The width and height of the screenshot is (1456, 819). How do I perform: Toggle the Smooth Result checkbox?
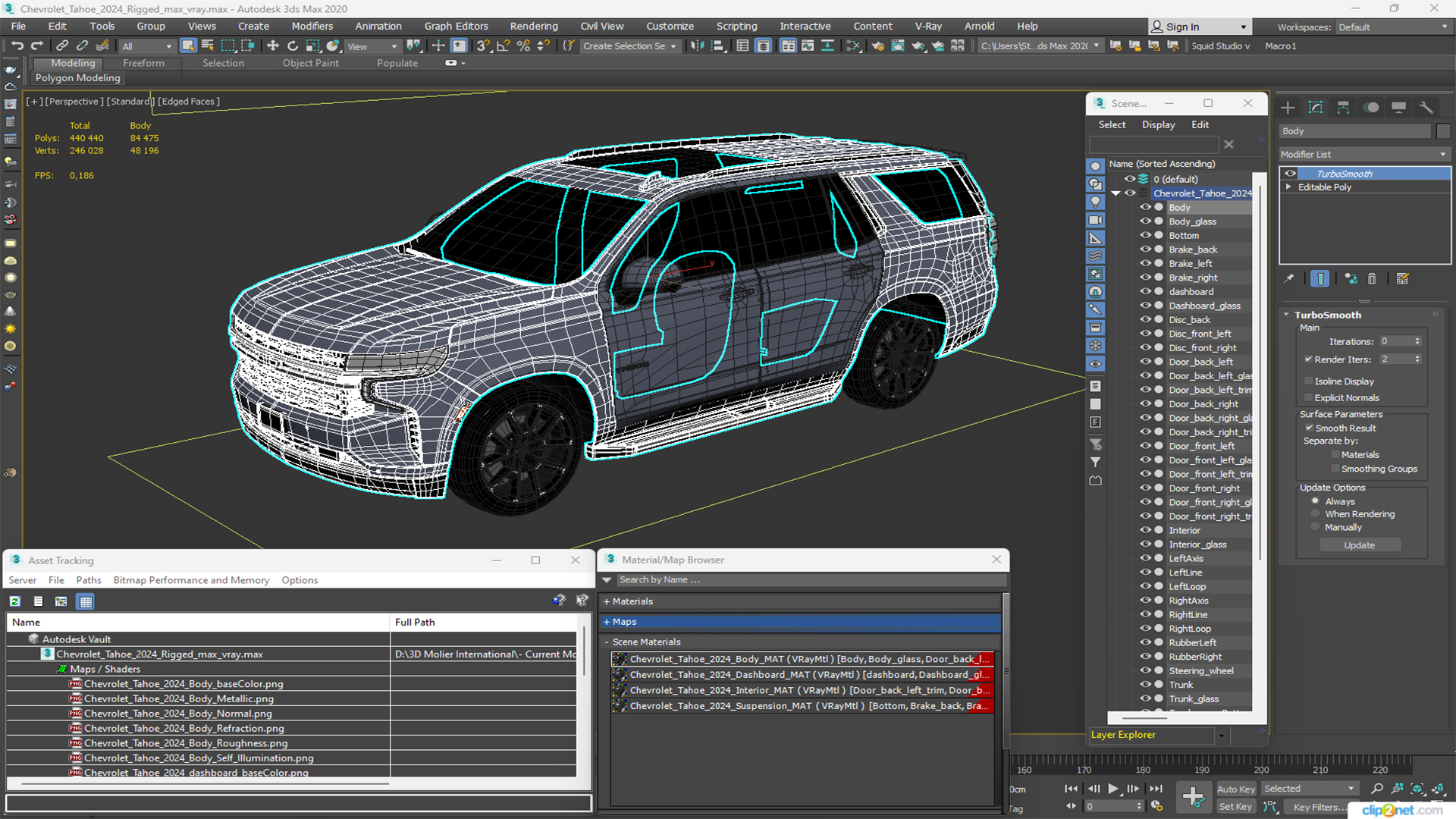tap(1309, 428)
